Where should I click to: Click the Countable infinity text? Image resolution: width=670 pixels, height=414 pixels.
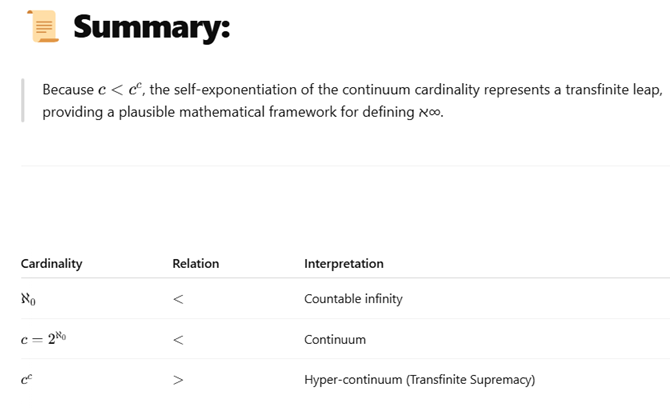pos(353,299)
